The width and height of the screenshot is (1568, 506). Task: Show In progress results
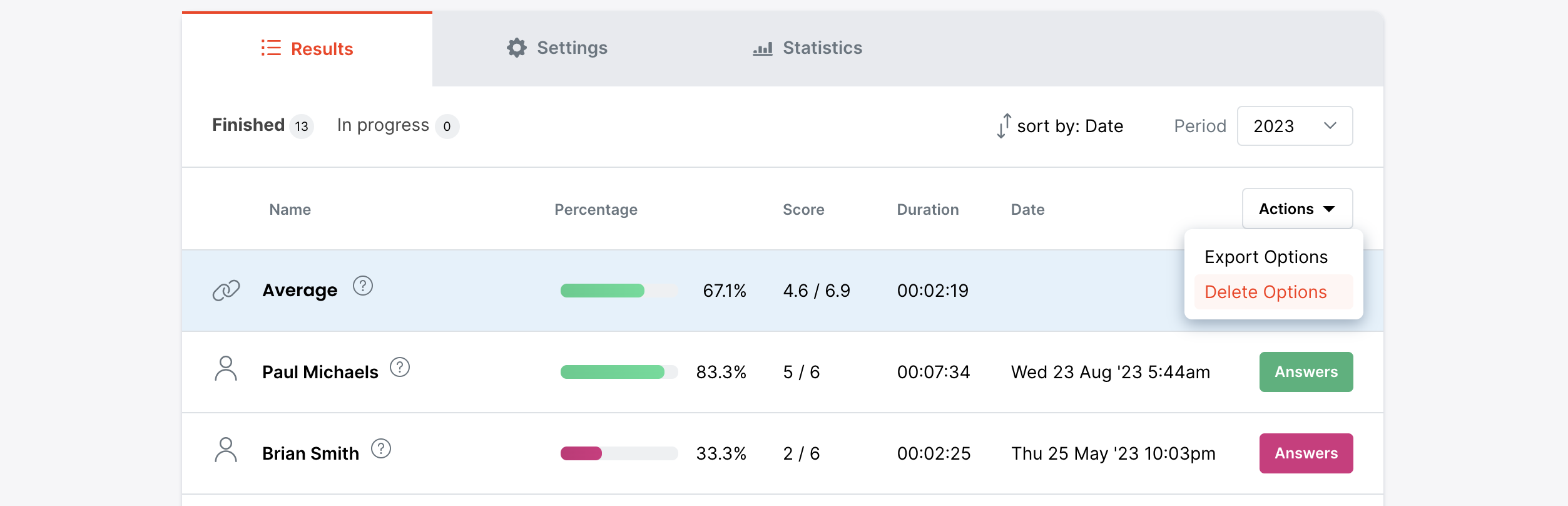point(383,125)
